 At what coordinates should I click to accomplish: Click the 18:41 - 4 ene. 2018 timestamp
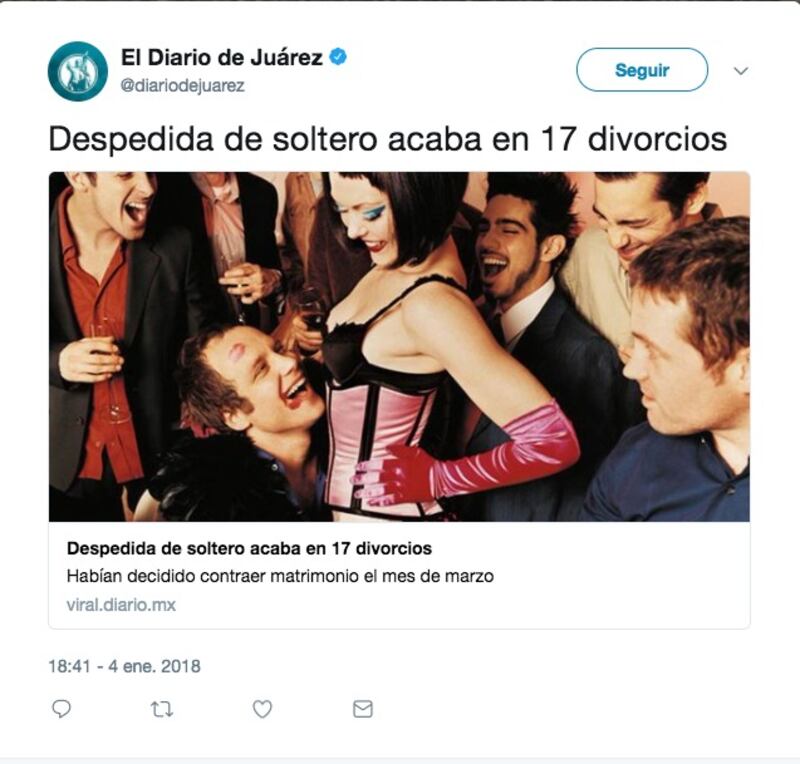124,666
